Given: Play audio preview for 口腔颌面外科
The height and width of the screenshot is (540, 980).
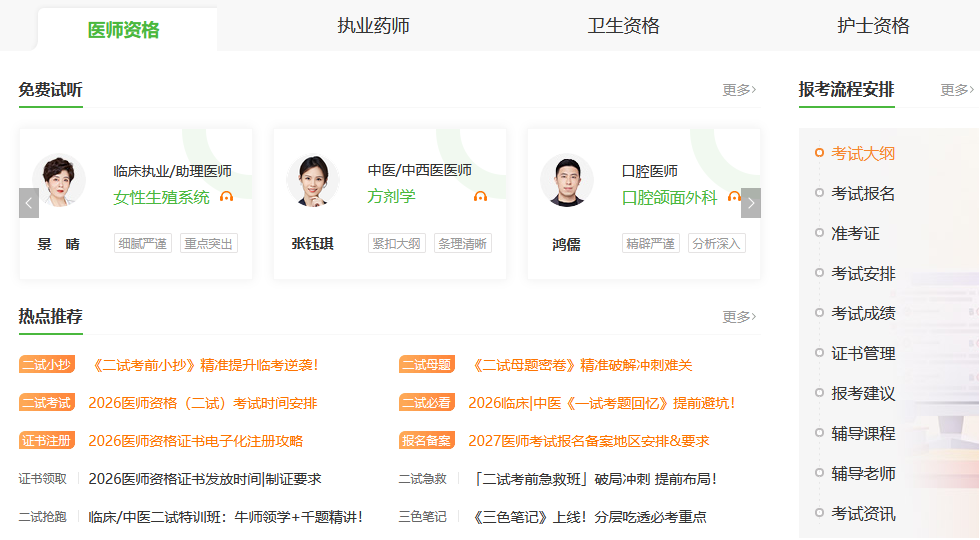Looking at the screenshot, I should click(734, 197).
